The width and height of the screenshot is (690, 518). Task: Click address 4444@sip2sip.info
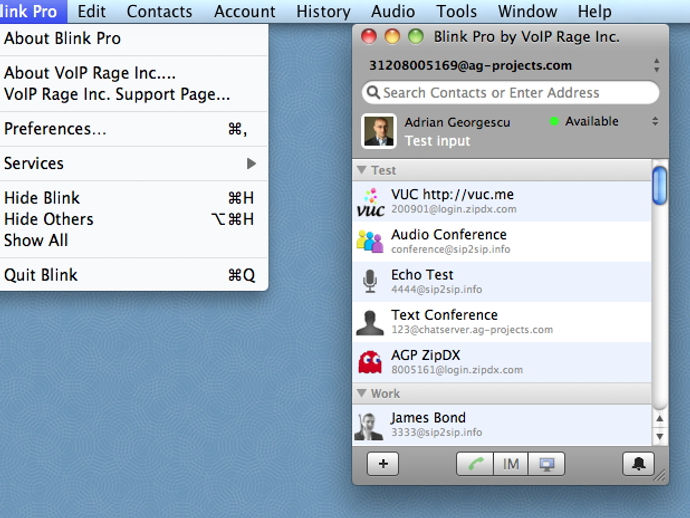[x=437, y=289]
